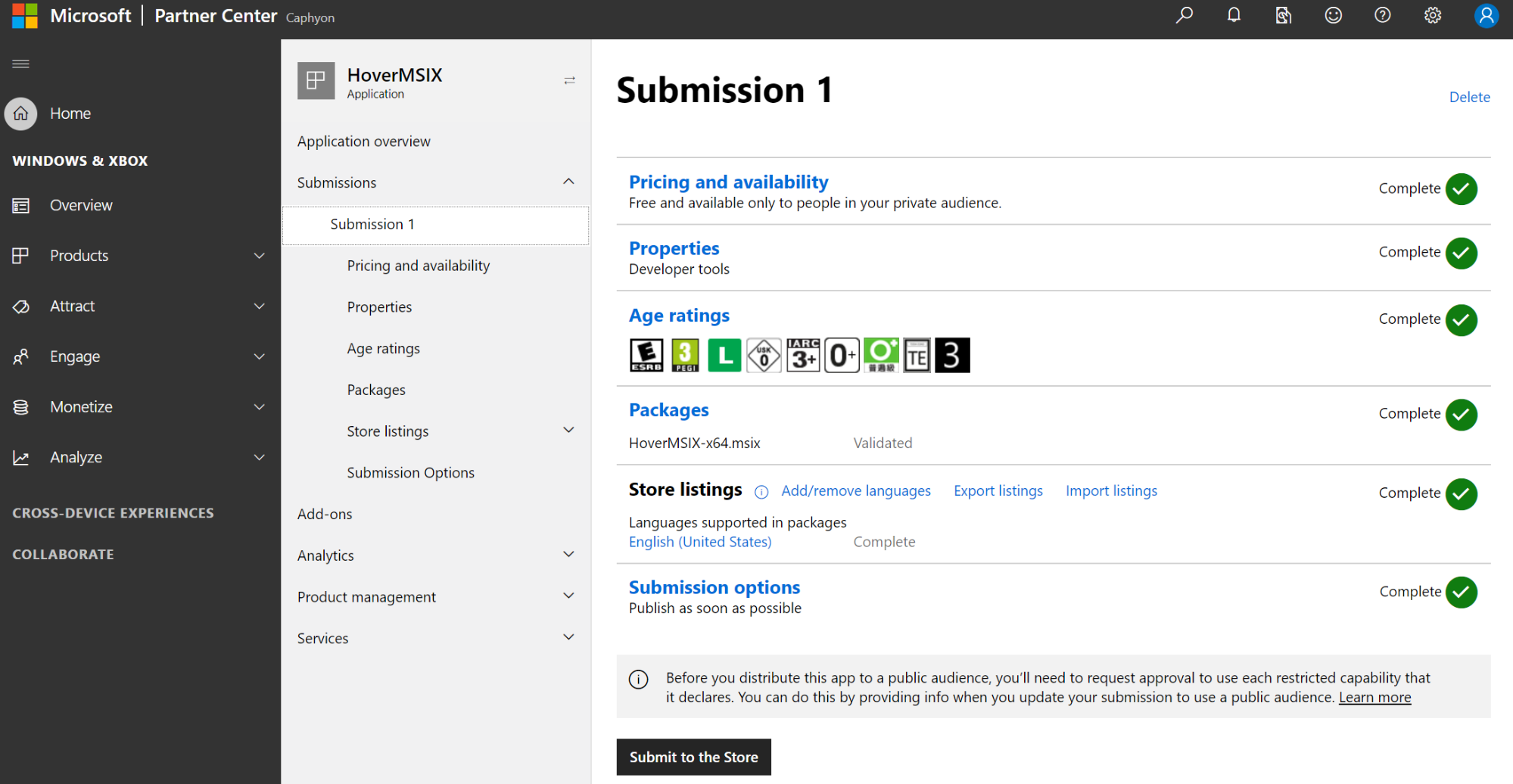The width and height of the screenshot is (1513, 784).
Task: Click the switch product arrows icon
Action: coord(570,80)
